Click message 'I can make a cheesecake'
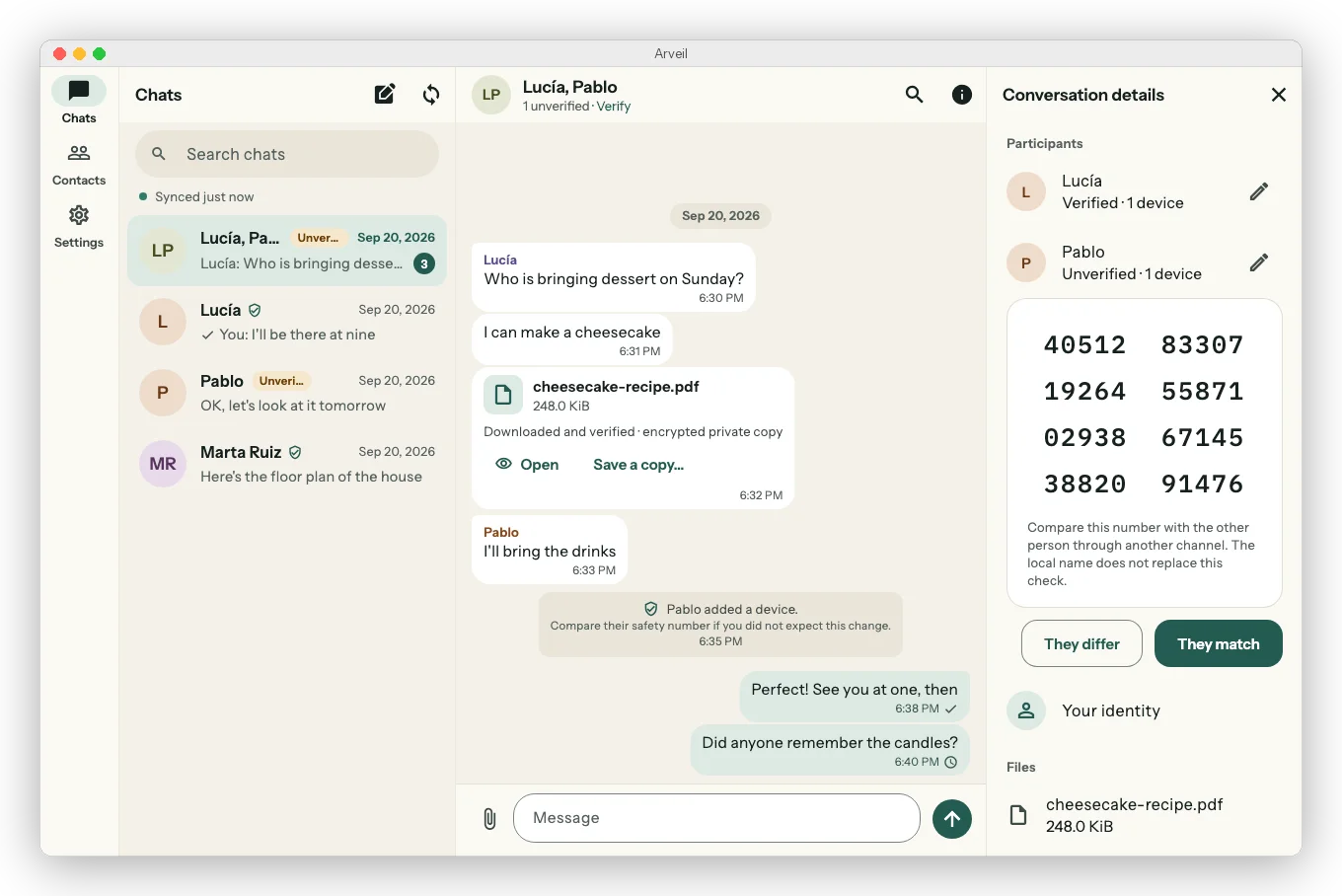Screen dimensions: 1342x896 coord(572,340)
